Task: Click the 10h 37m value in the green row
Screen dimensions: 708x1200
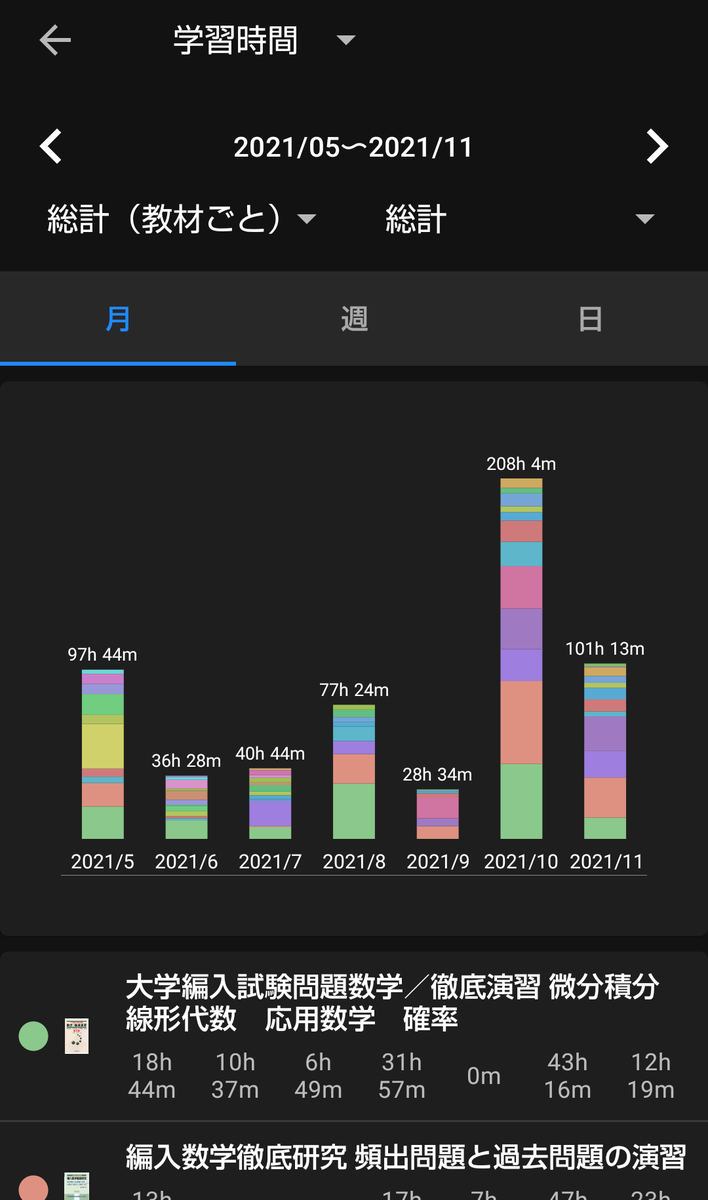Action: 235,1076
